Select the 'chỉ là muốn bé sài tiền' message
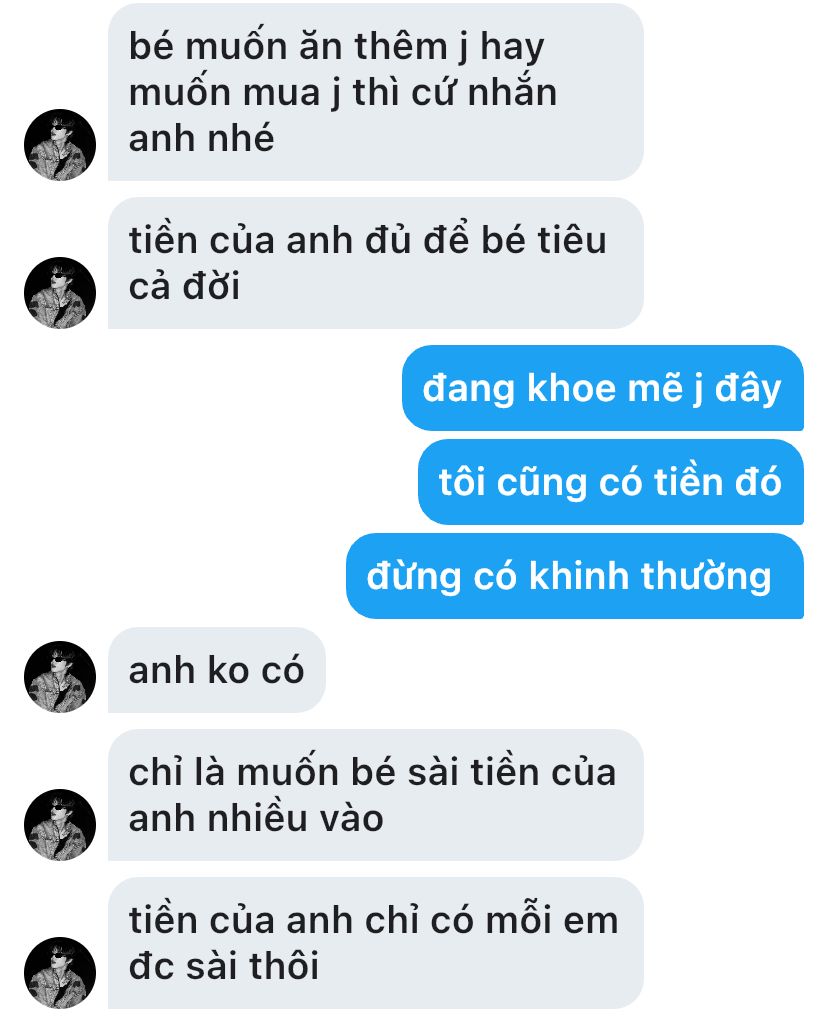Screen dimensions: 828x1019 tap(376, 795)
